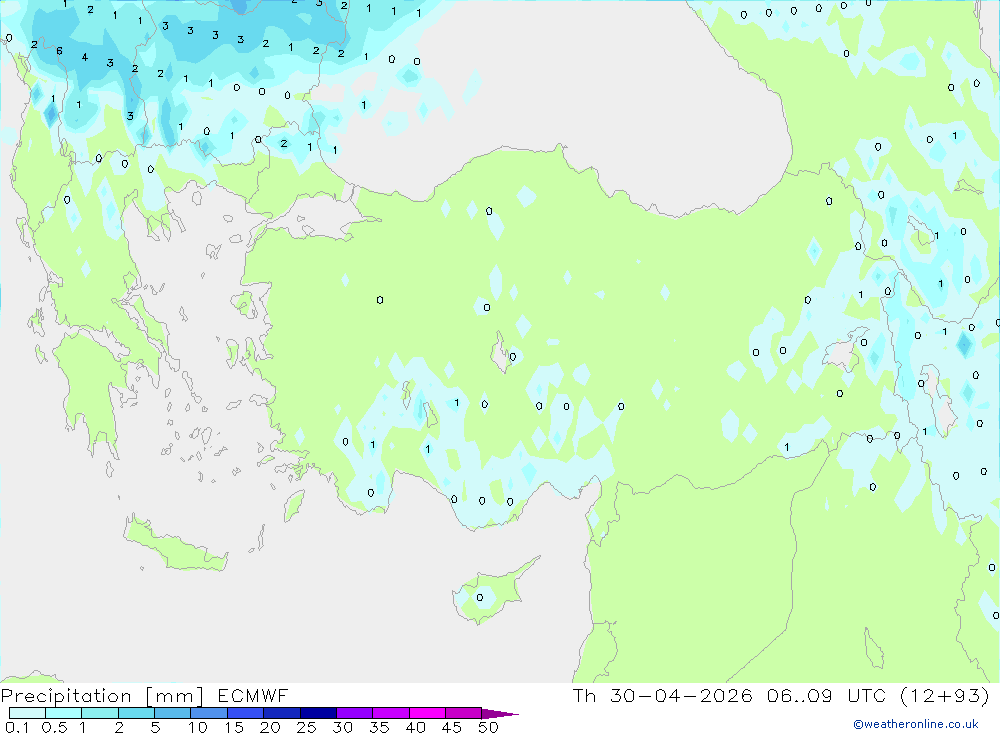Click the 20–25 mm legend color swatch
Image resolution: width=1000 pixels, height=733 pixels.
[x=282, y=713]
